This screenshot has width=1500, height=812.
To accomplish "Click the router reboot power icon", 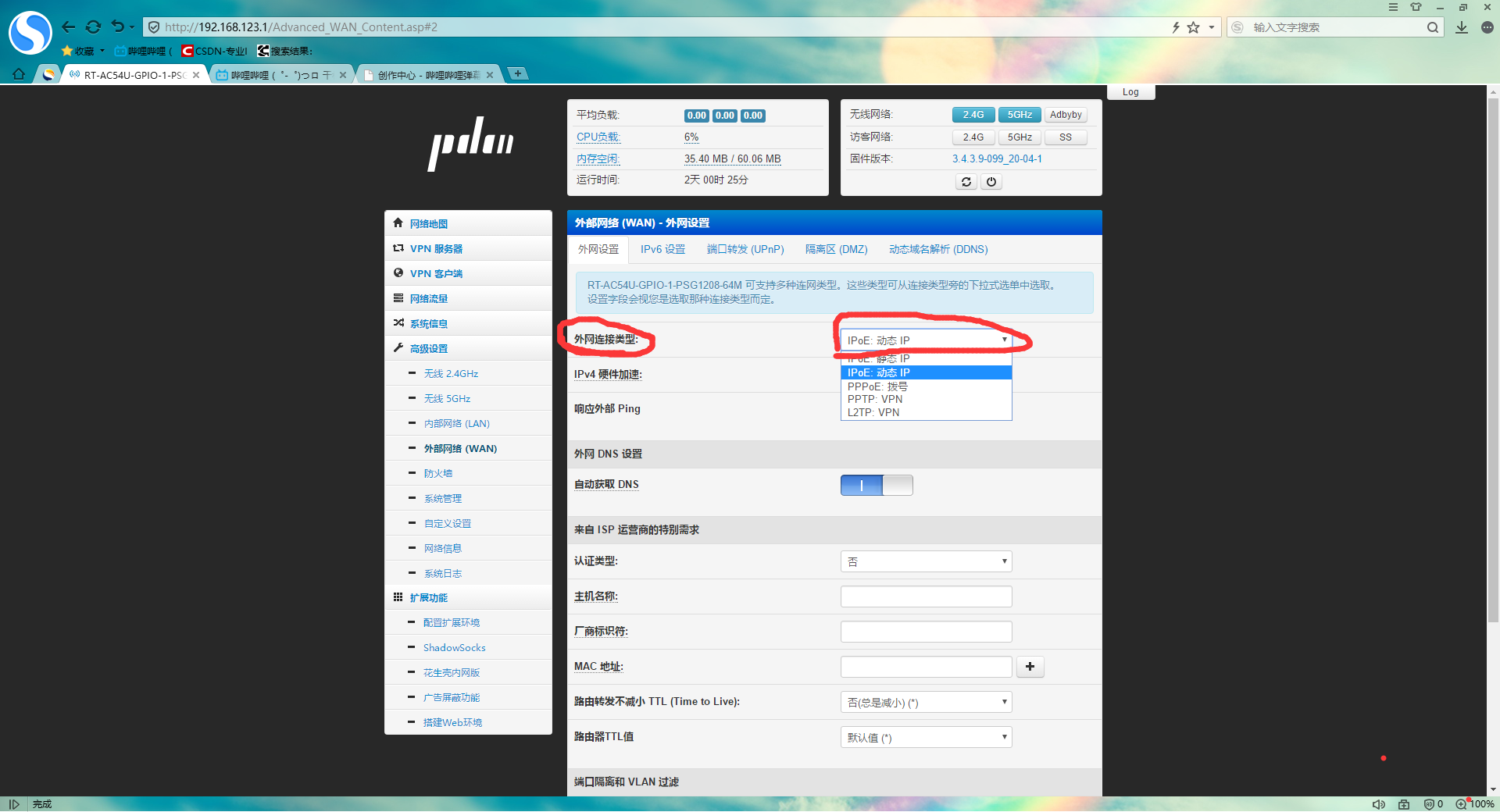I will (991, 182).
